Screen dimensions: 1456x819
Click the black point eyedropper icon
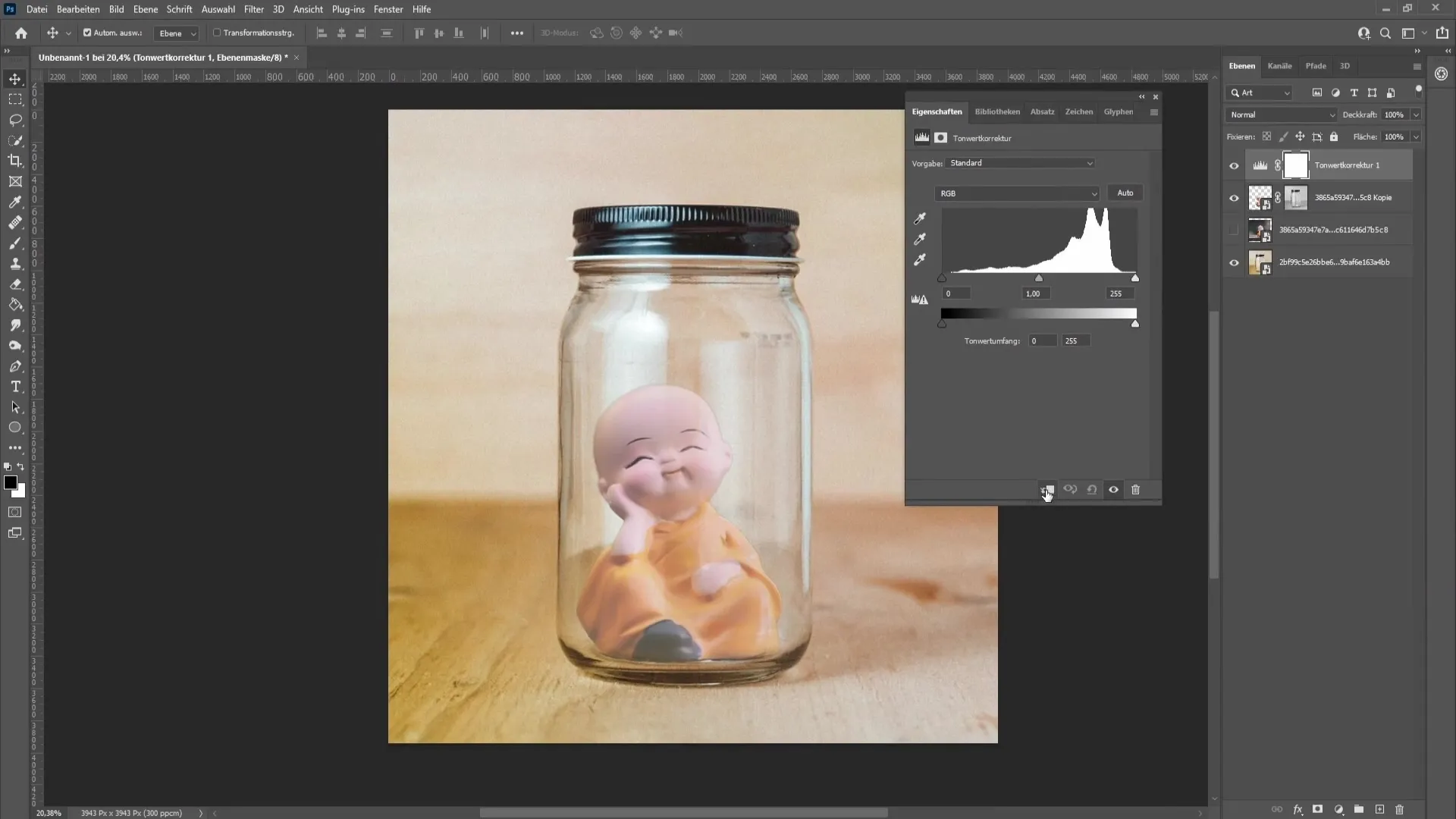(x=920, y=218)
